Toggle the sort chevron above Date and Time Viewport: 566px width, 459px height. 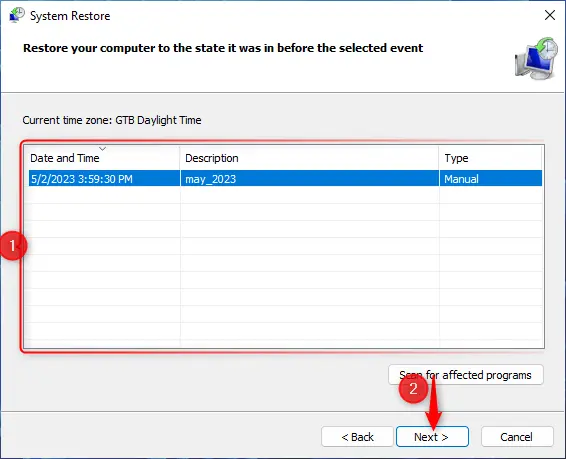(x=103, y=149)
